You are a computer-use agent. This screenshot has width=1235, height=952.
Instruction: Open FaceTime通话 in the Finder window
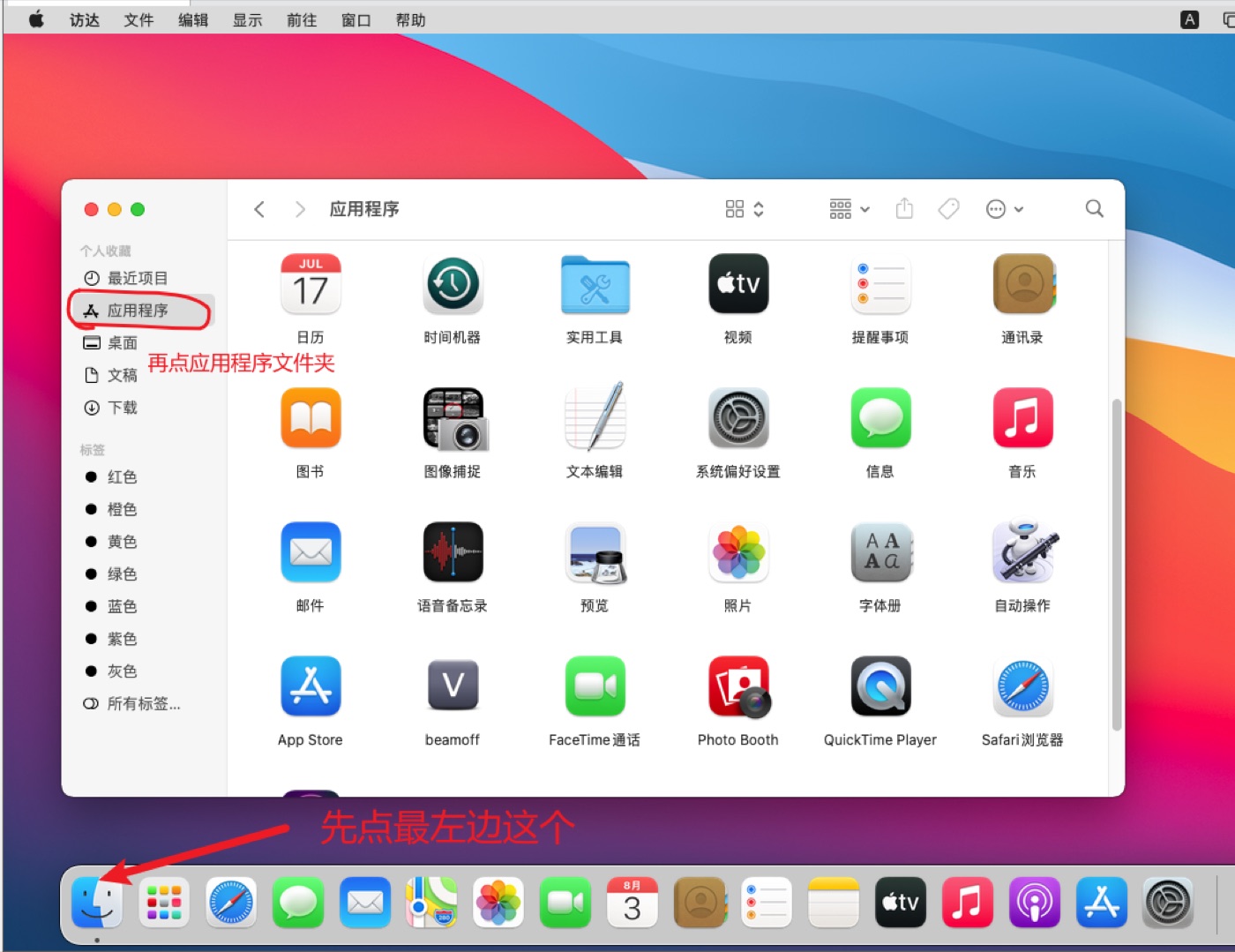(595, 686)
